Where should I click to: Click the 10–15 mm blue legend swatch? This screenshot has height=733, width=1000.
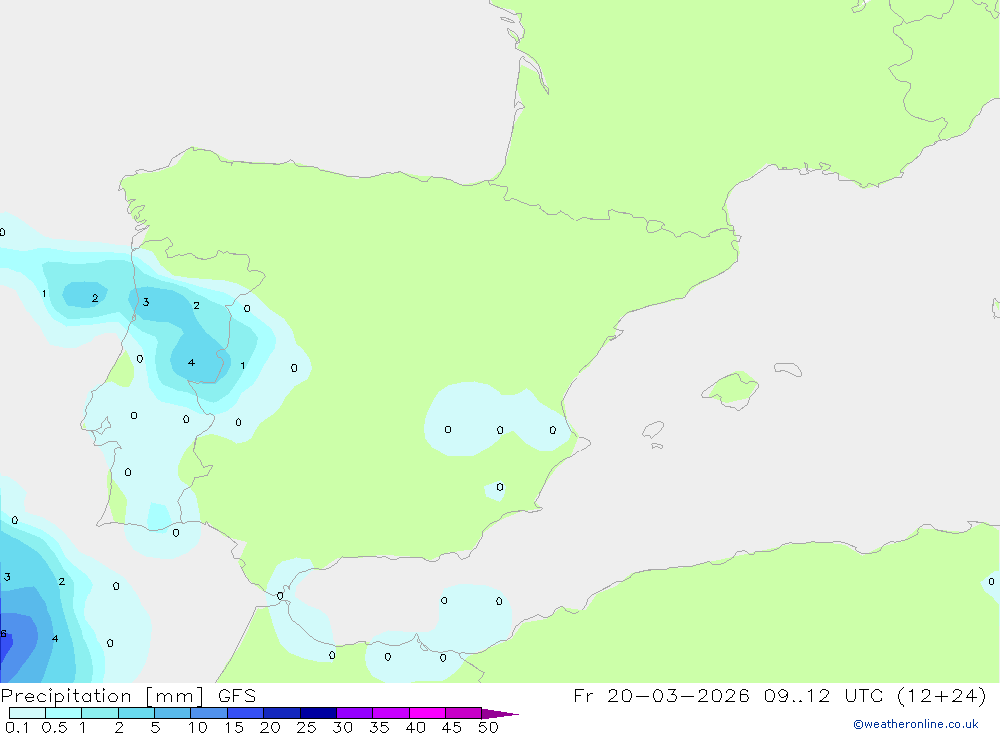pos(209,713)
